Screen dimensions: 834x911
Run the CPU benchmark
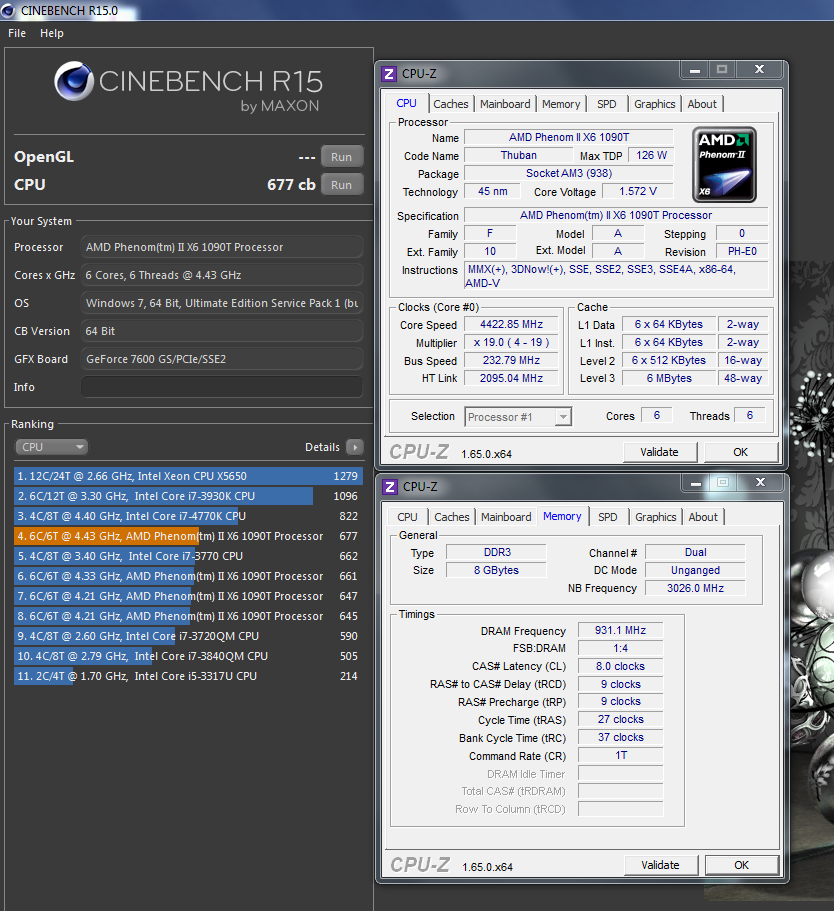(341, 184)
